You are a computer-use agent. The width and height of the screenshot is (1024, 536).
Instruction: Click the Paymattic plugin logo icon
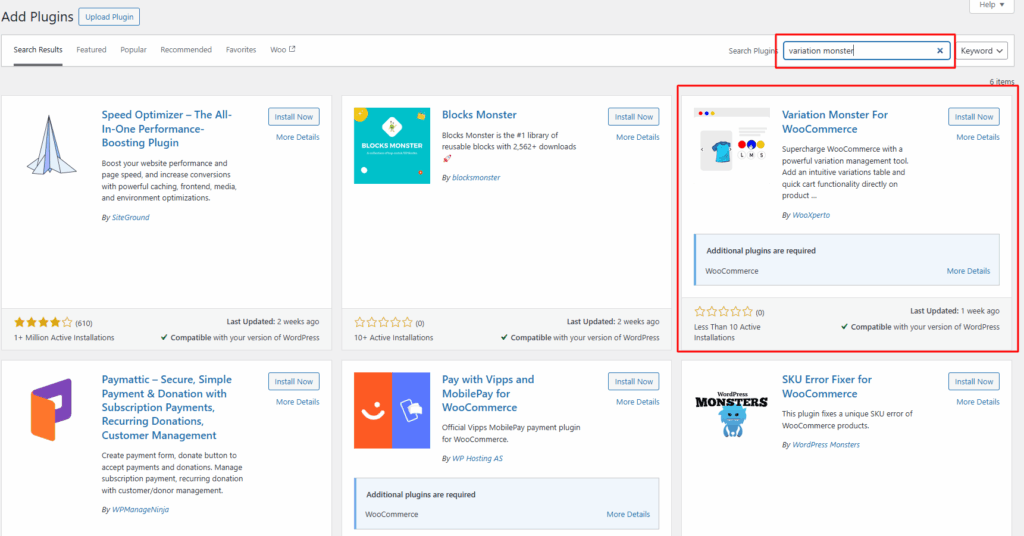[52, 410]
